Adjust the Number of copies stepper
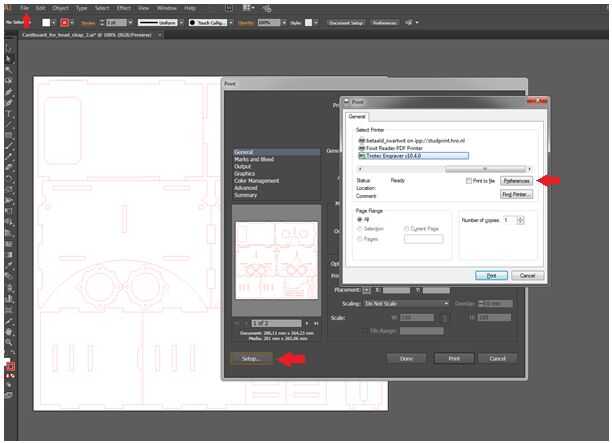 [x=520, y=221]
